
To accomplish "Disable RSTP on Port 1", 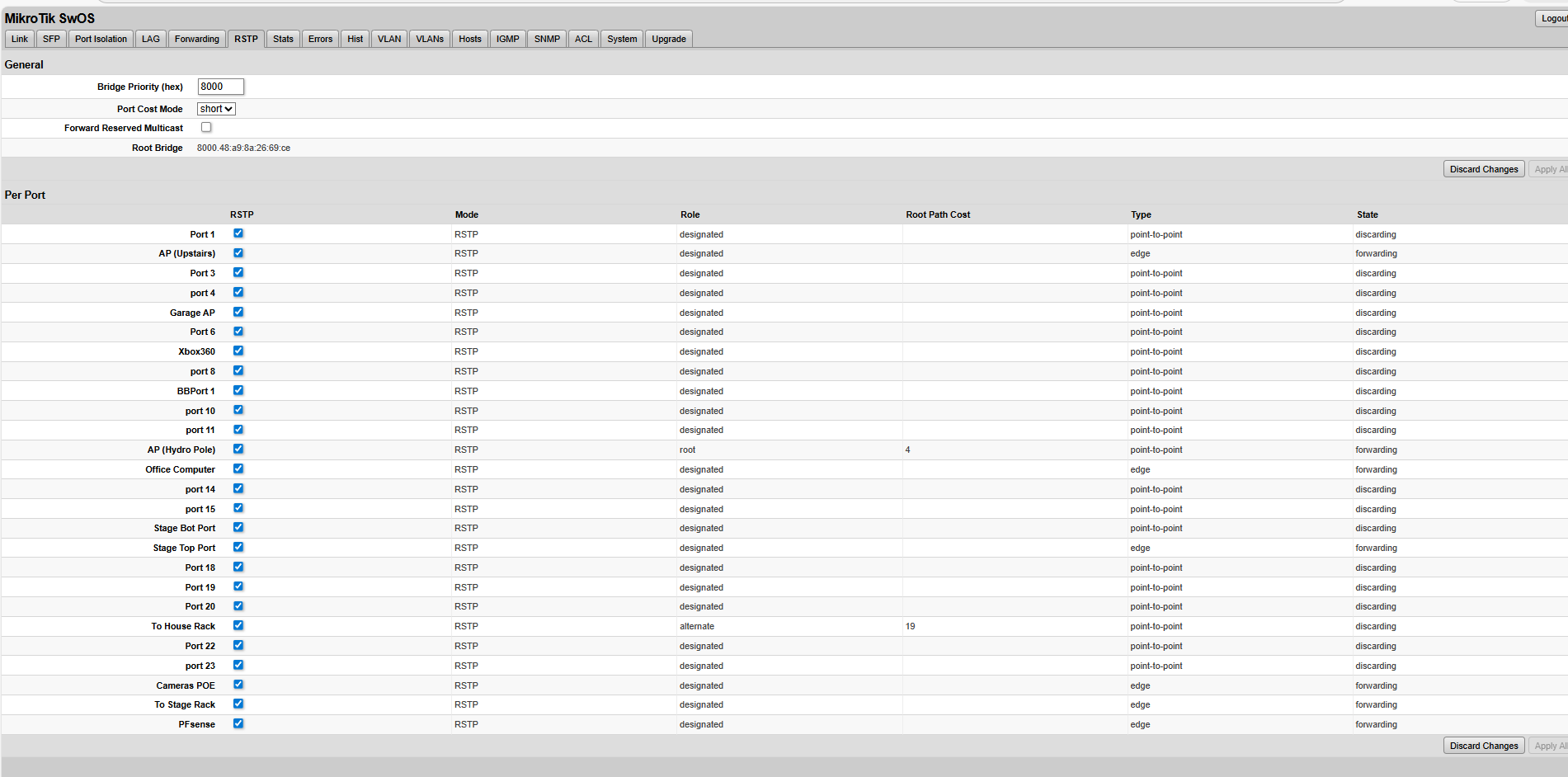I will (x=238, y=233).
